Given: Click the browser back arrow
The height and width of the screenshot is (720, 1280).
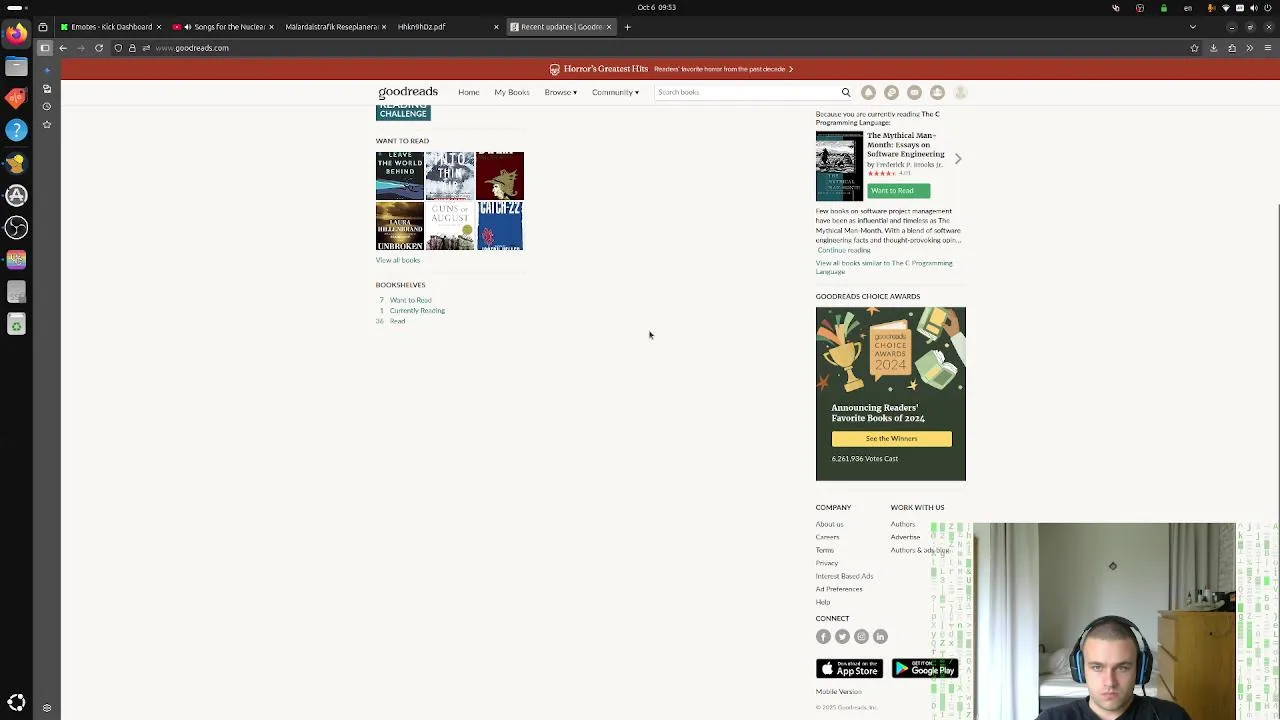Looking at the screenshot, I should tap(63, 48).
